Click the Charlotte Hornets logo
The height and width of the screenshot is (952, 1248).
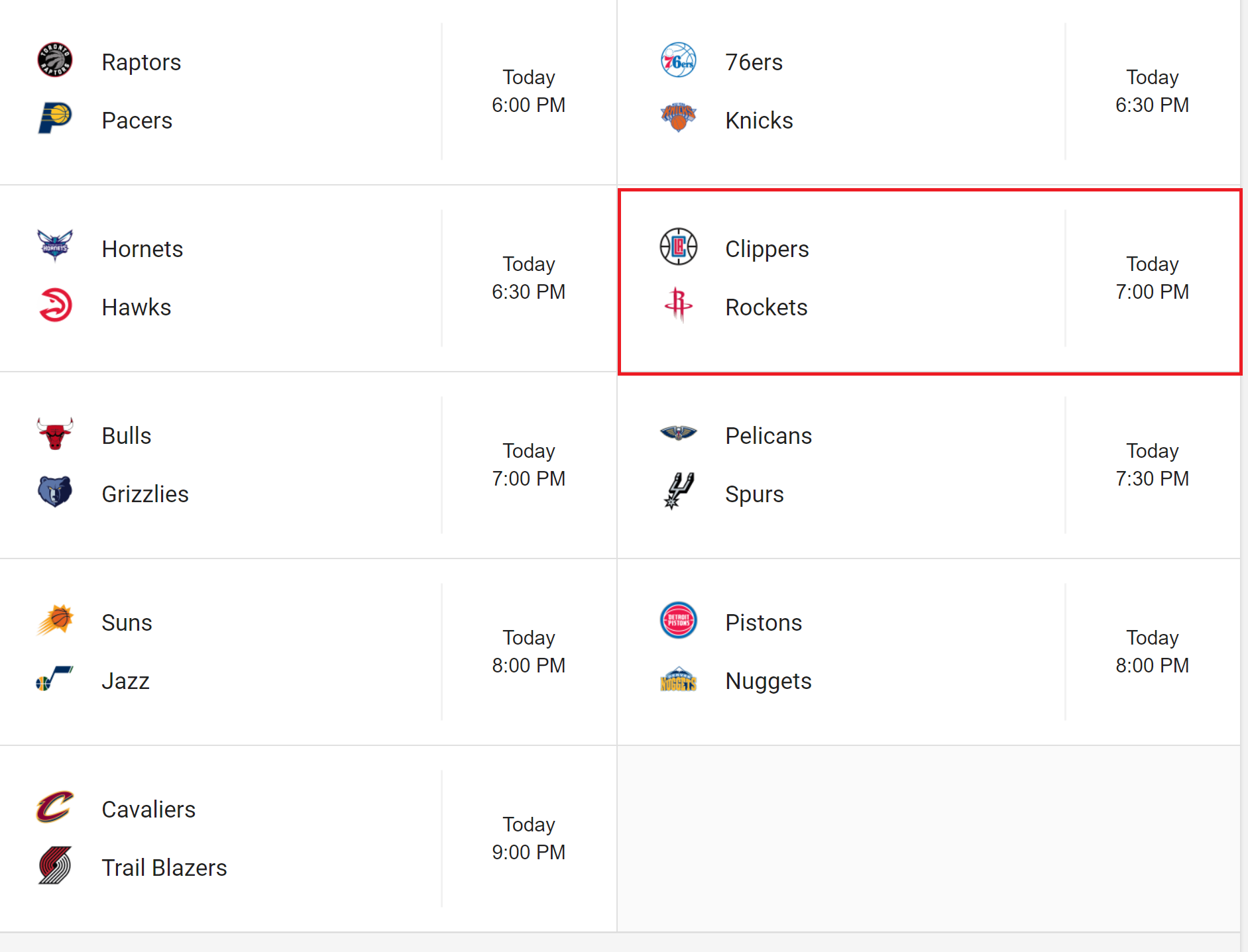pyautogui.click(x=55, y=246)
